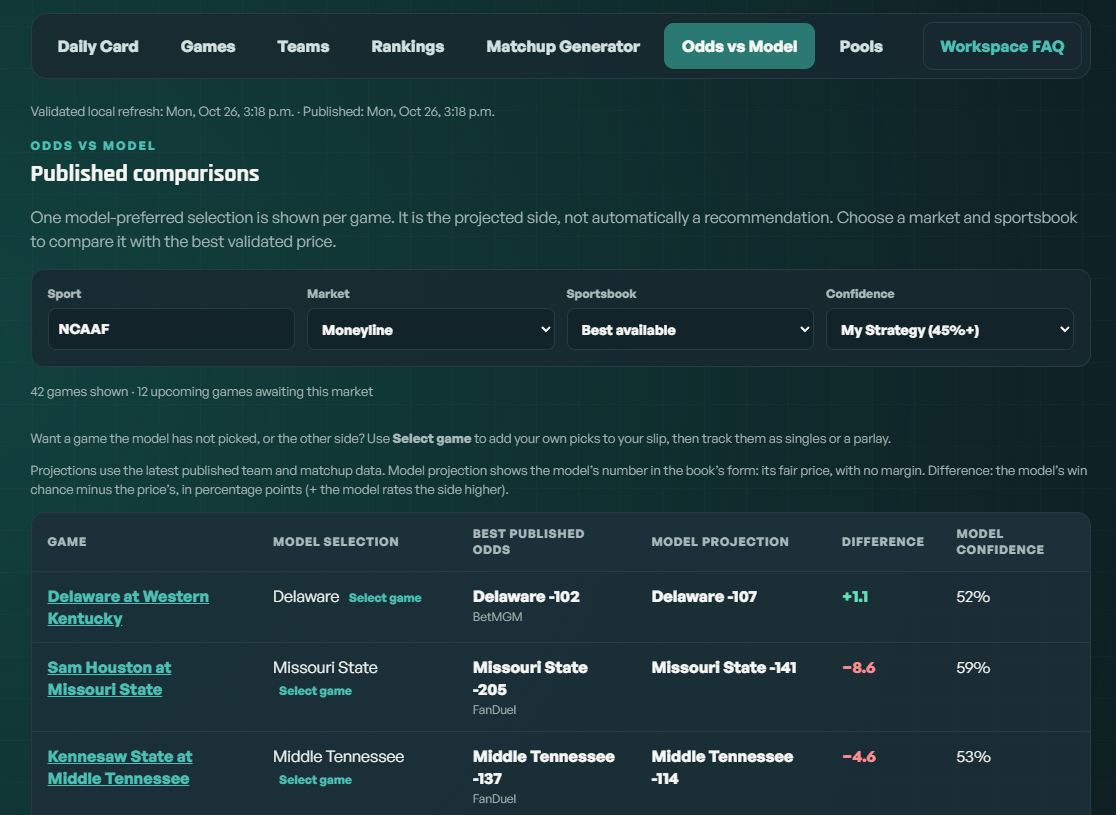Click the ODDS VS MODEL section label

click(93, 146)
